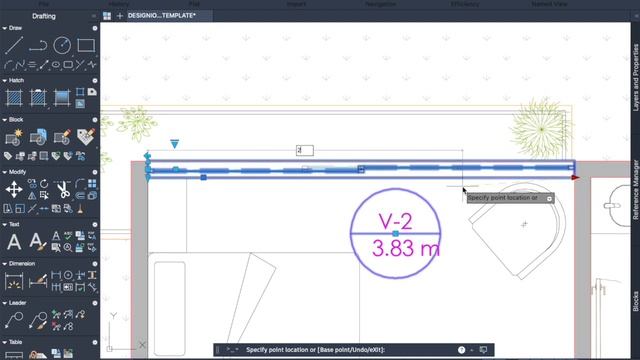
Task: Open the Multileader Style brush icon
Action: [x=38, y=320]
